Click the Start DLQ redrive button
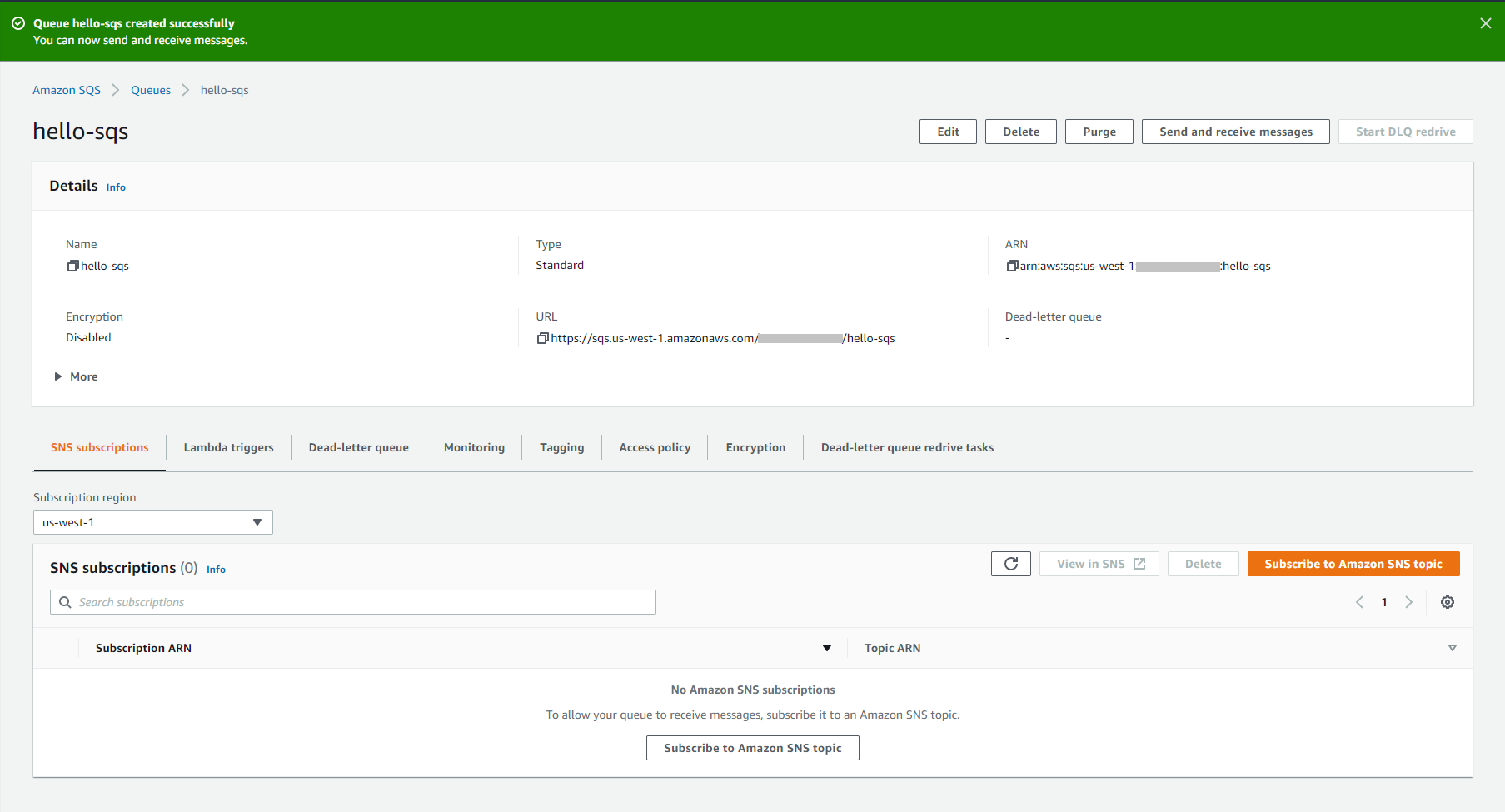 1406,132
